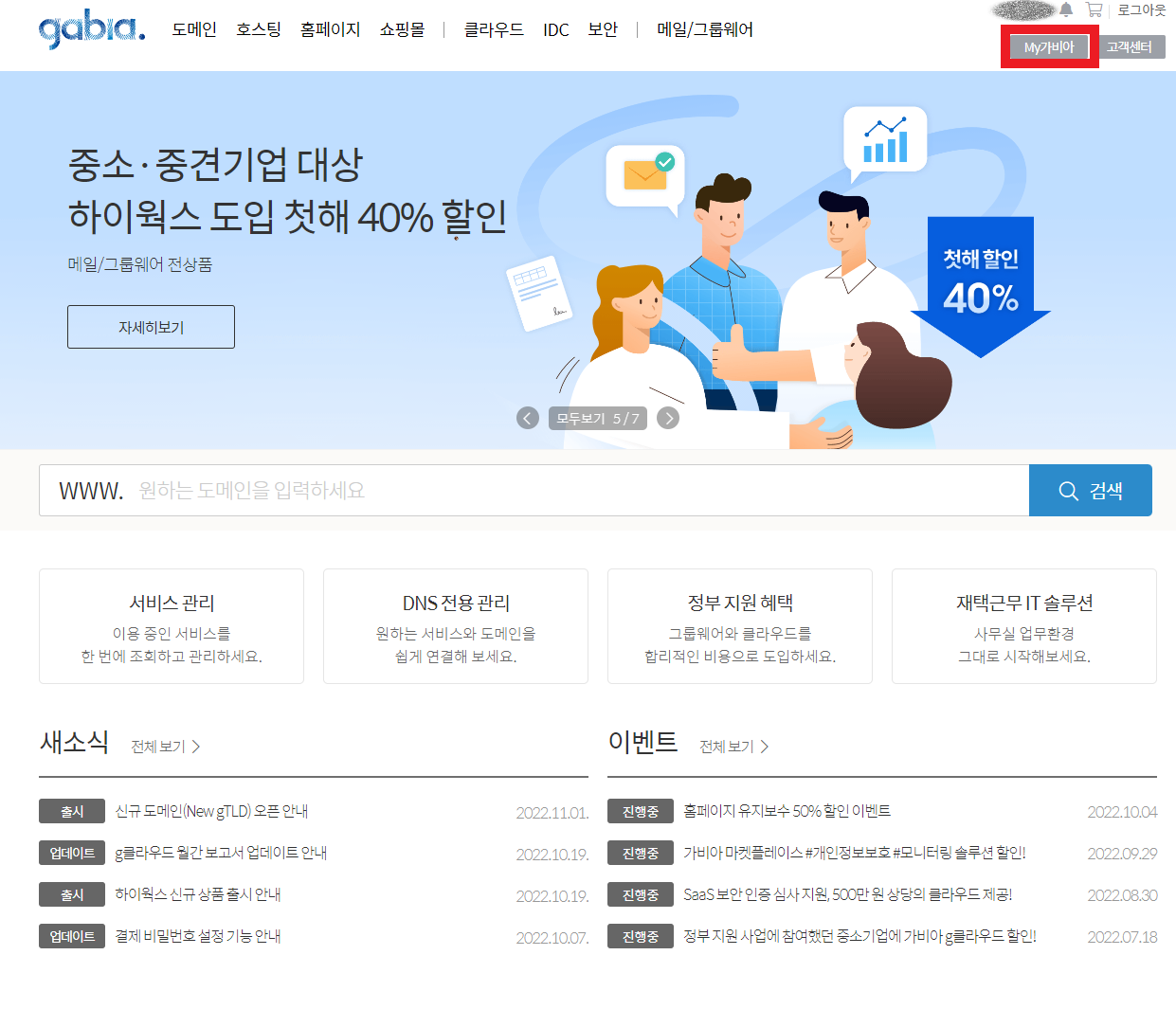Screen dimensions: 1176x1009
Task: Open 홈페이지 유지보수 50% 할인 이벤트
Action: [787, 811]
